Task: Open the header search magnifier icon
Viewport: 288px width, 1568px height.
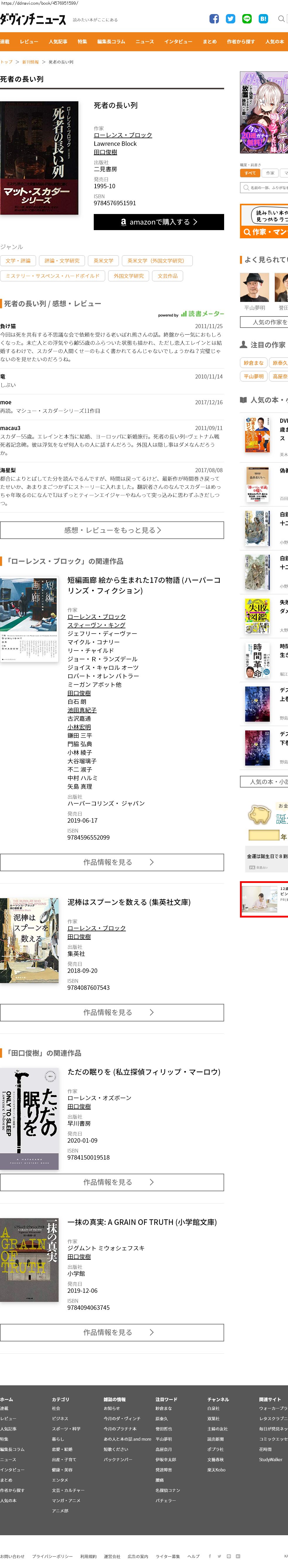Action: point(281,19)
